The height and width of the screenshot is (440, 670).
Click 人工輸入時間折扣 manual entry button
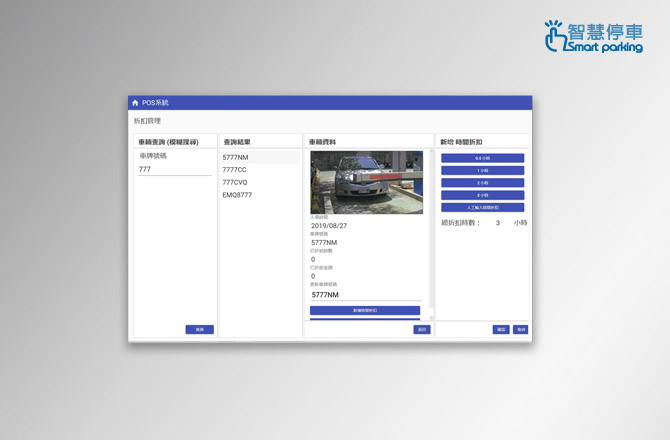(x=482, y=207)
